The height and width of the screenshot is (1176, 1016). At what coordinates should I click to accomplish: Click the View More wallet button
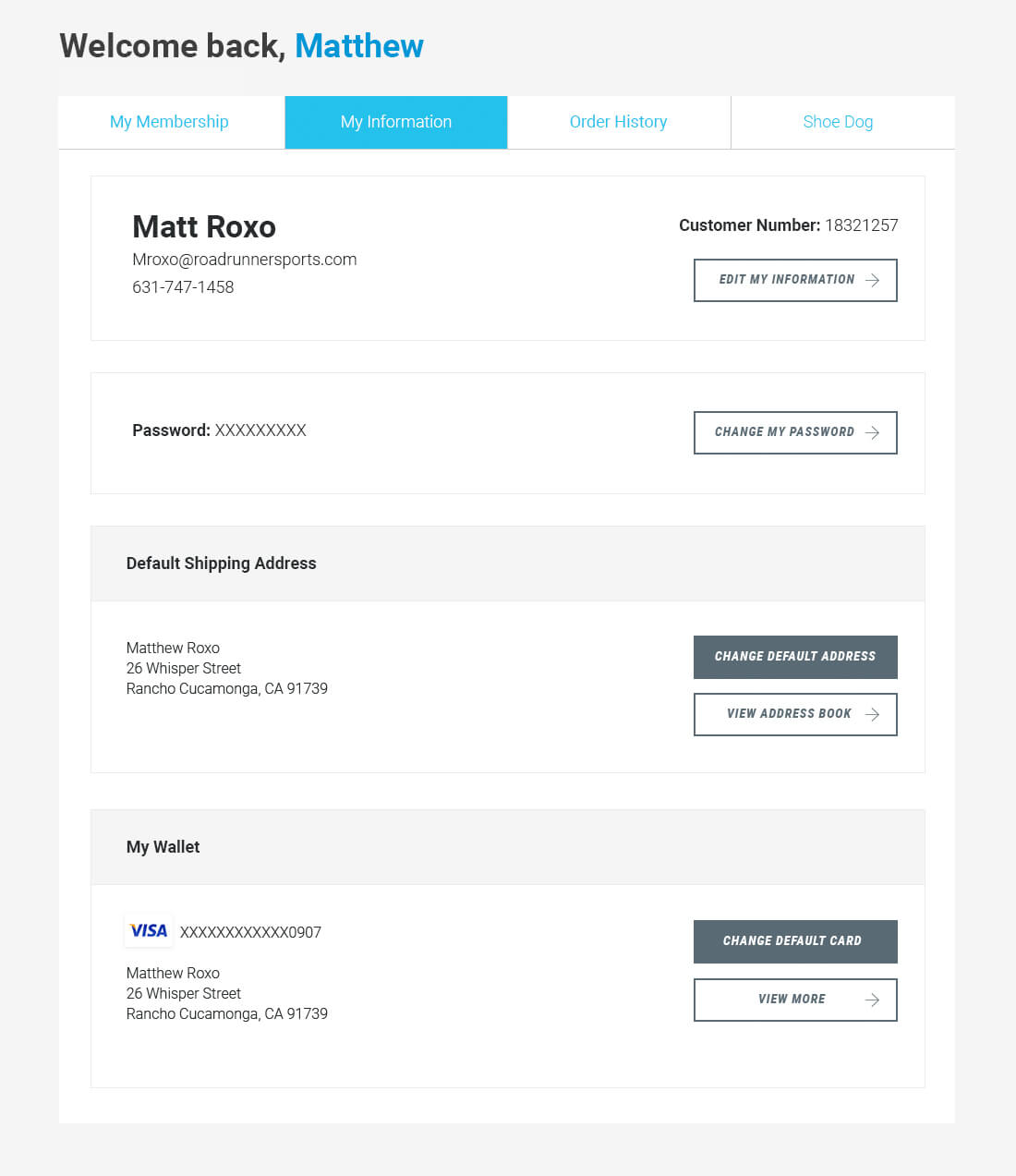(x=795, y=1000)
